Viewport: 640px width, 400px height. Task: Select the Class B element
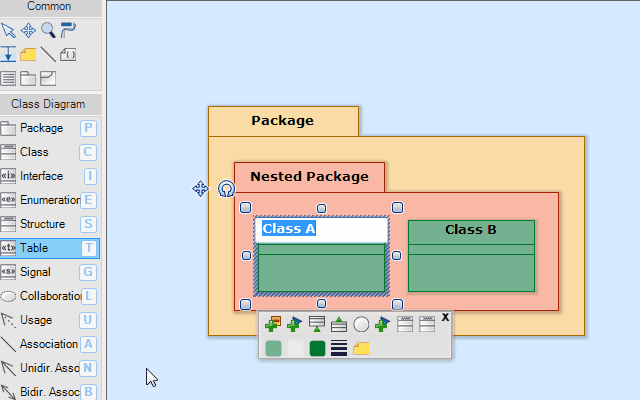[x=471, y=256]
